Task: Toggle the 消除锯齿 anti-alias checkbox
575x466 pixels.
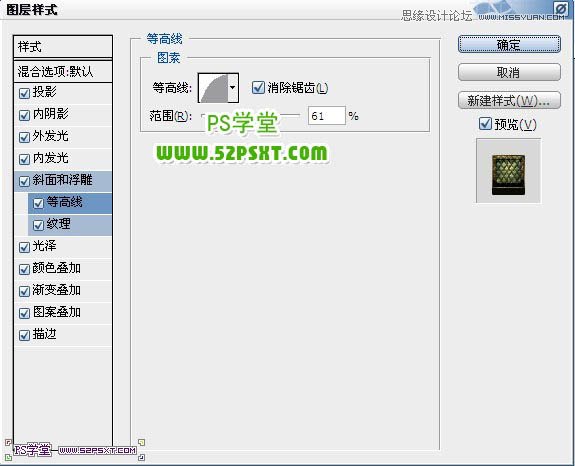Action: click(x=258, y=88)
